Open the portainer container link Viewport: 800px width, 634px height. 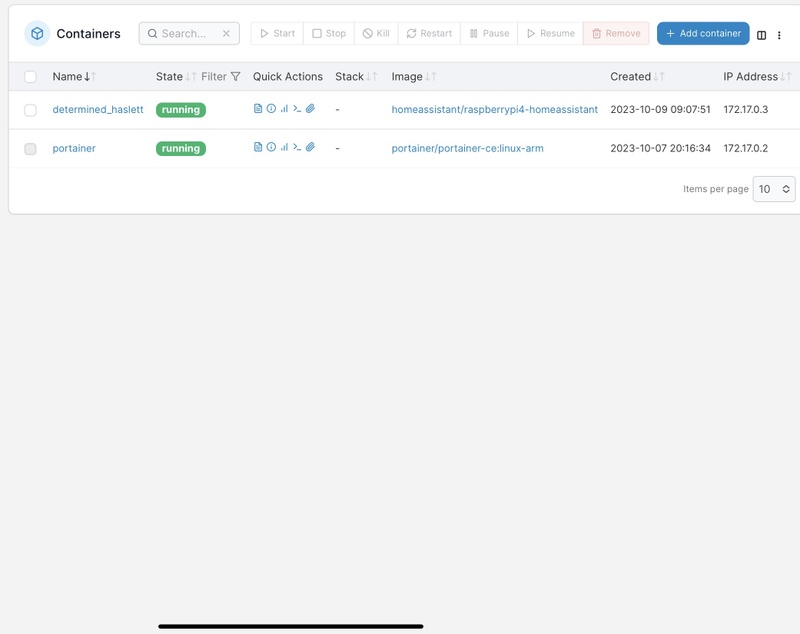pos(74,148)
